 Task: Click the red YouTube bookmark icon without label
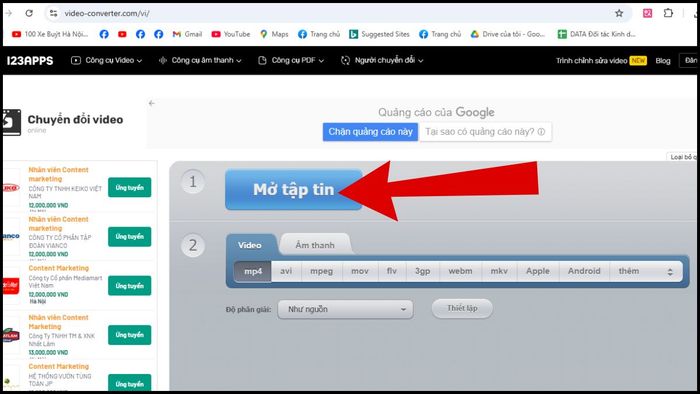122,34
